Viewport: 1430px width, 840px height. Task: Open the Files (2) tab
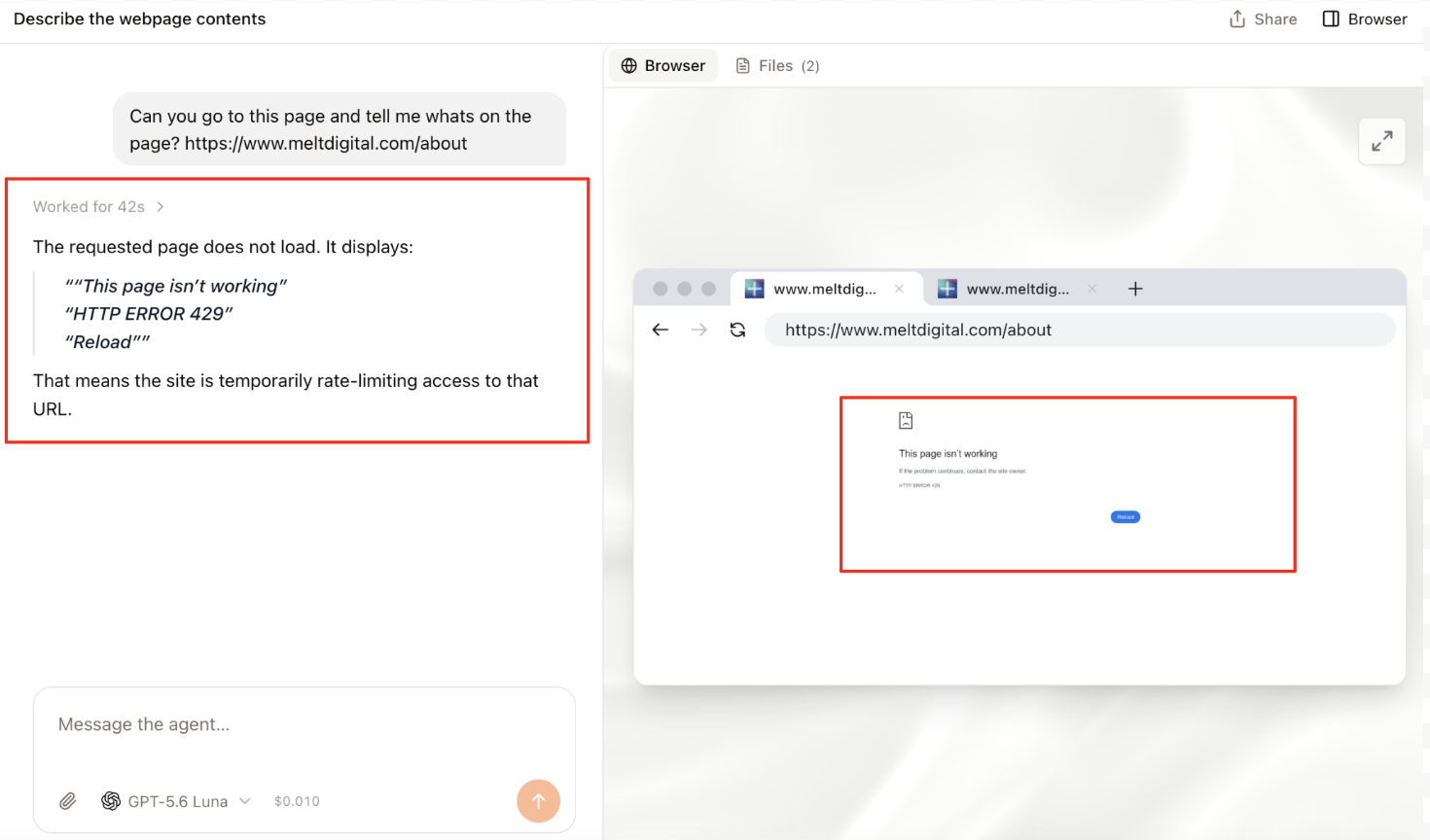(778, 66)
